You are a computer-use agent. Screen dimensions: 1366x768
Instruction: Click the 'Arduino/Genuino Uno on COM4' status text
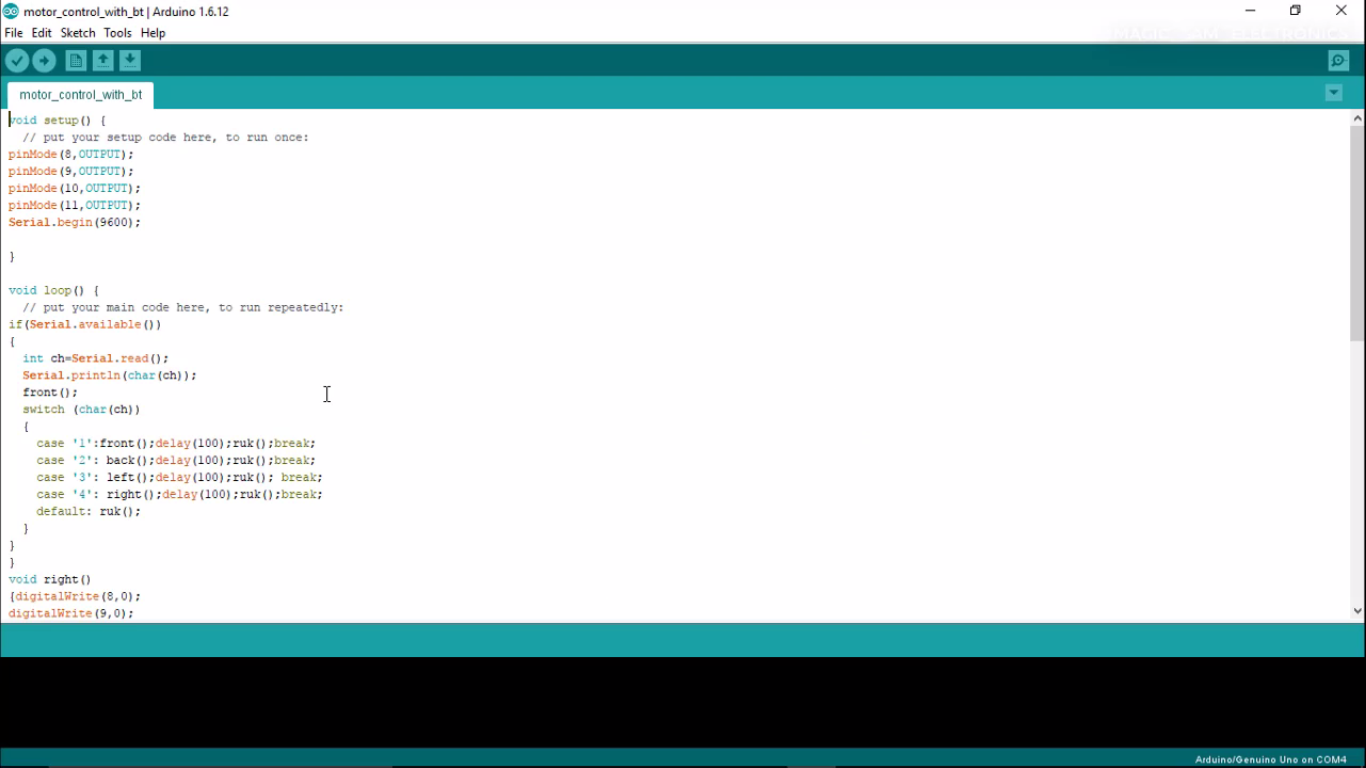coord(1271,760)
